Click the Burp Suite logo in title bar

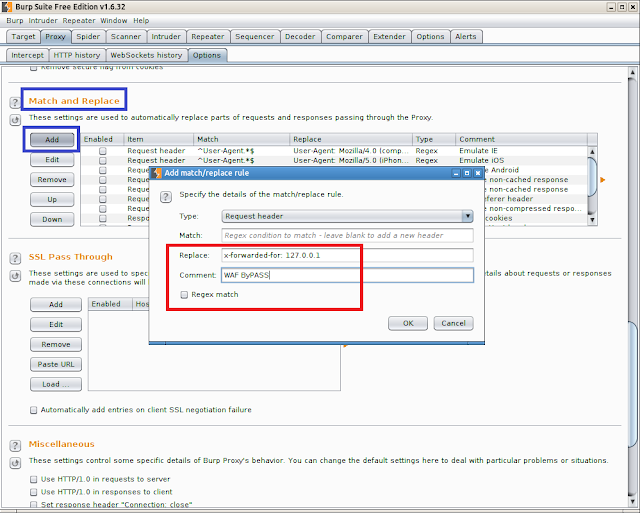point(7,7)
